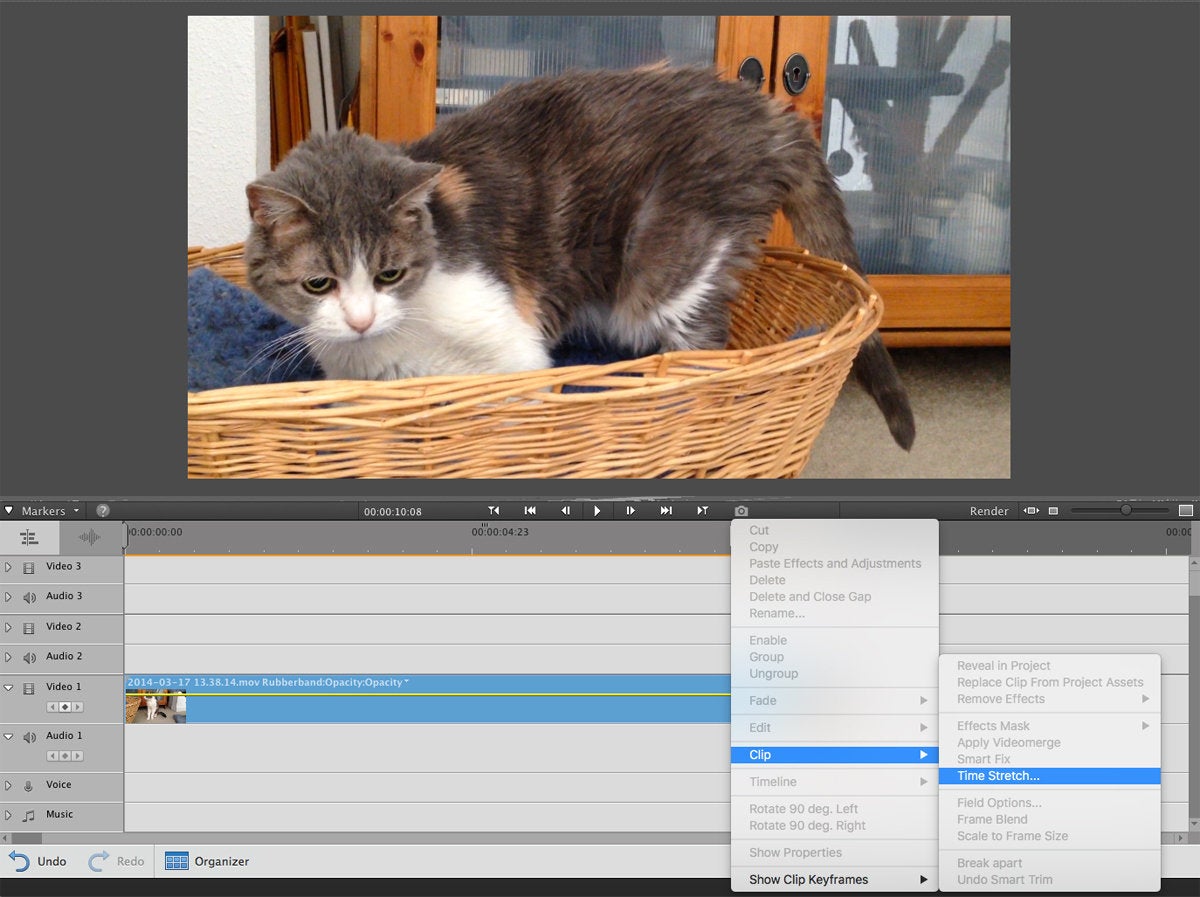
Task: Click the Video 3 filmstrip icon
Action: tap(29, 567)
